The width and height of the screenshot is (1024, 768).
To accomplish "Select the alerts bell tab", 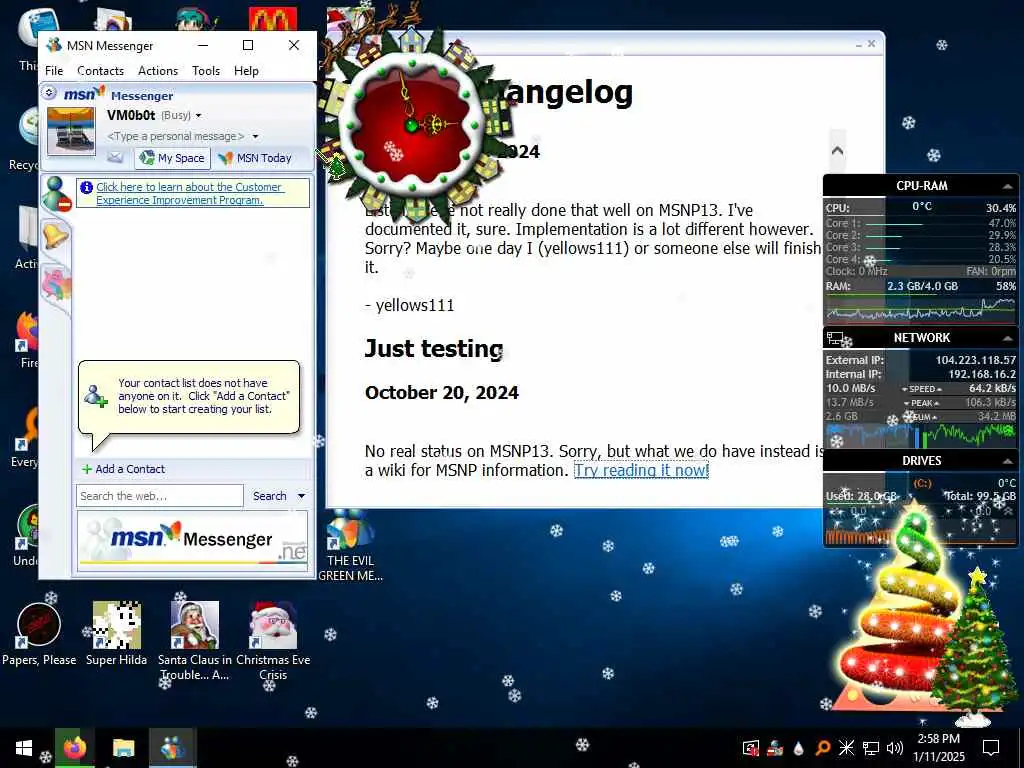I will click(x=56, y=236).
